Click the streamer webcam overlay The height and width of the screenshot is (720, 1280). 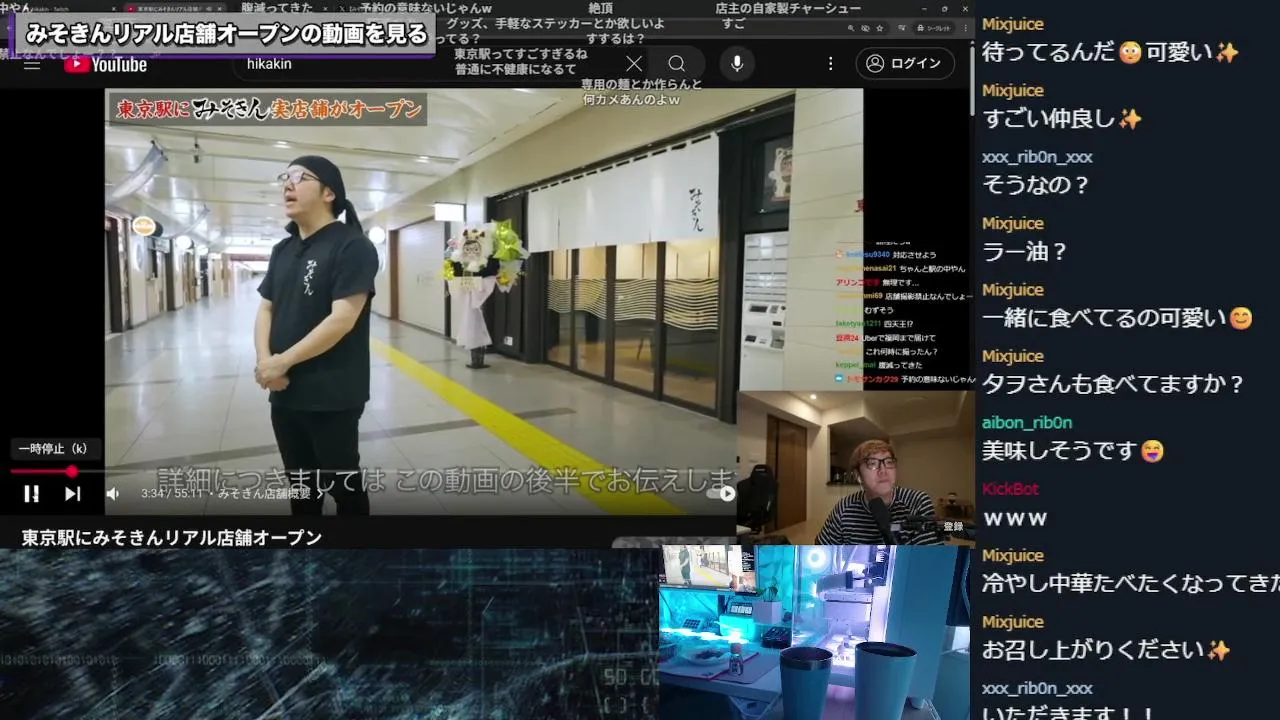pyautogui.click(x=856, y=468)
